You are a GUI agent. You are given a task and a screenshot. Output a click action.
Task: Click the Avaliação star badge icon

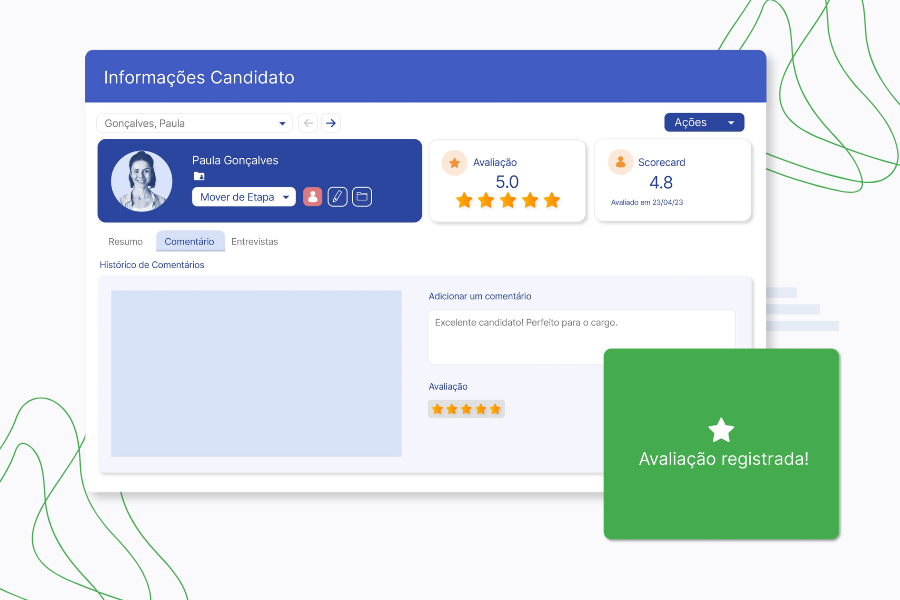(455, 163)
